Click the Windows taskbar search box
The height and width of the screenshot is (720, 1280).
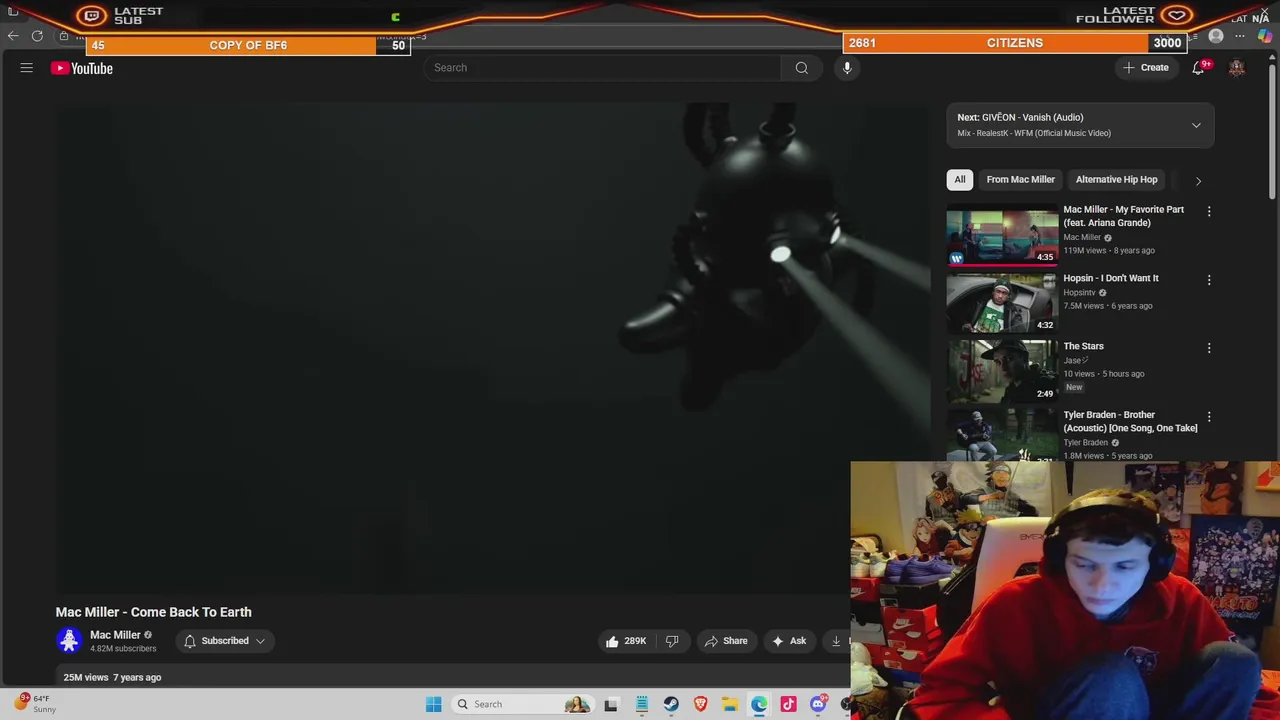pos(522,704)
